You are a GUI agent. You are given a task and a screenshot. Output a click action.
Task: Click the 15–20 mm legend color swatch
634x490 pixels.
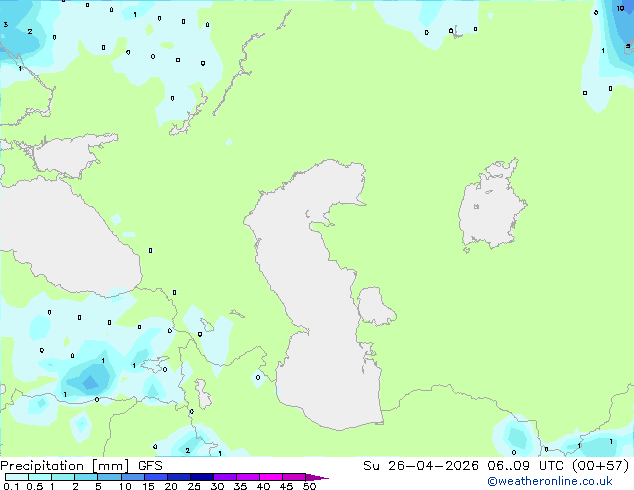pyautogui.click(x=155, y=477)
